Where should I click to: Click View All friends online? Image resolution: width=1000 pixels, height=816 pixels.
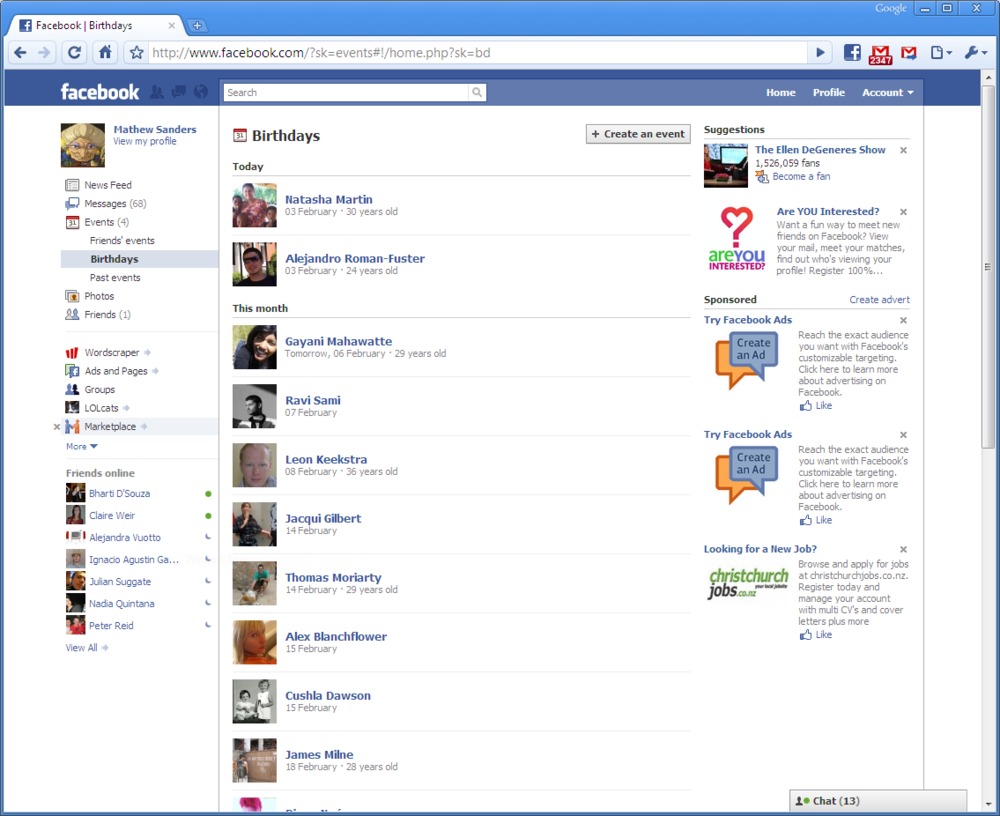coord(87,648)
